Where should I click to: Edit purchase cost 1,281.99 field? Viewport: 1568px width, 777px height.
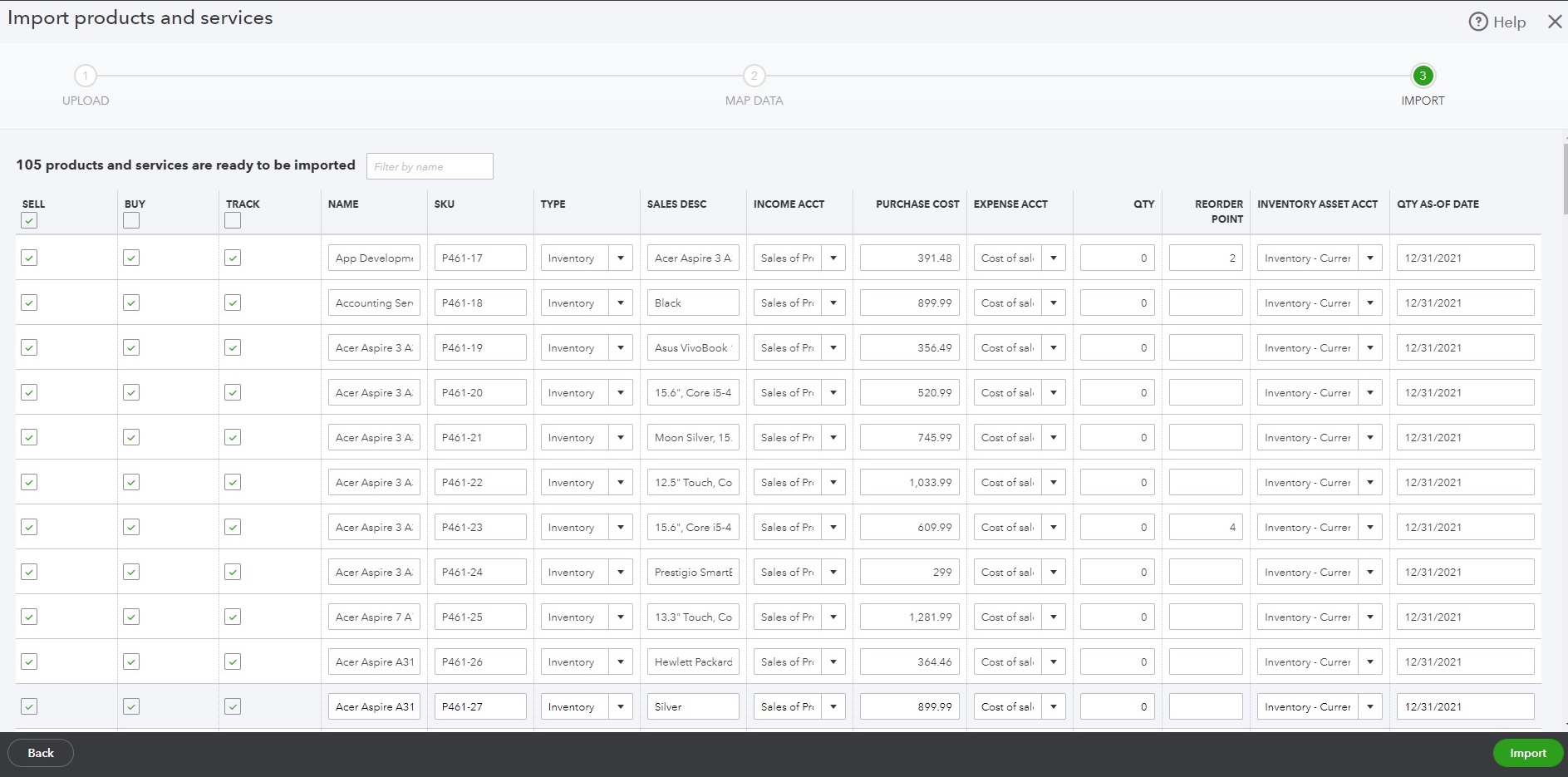(x=910, y=617)
